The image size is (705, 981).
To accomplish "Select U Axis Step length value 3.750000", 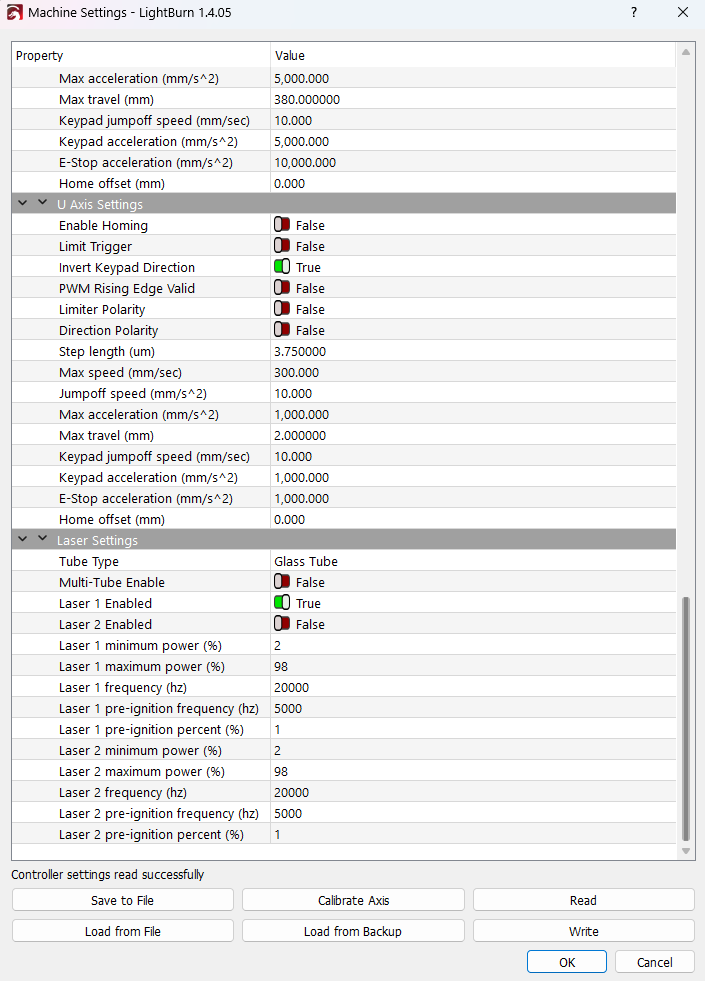I will click(300, 351).
